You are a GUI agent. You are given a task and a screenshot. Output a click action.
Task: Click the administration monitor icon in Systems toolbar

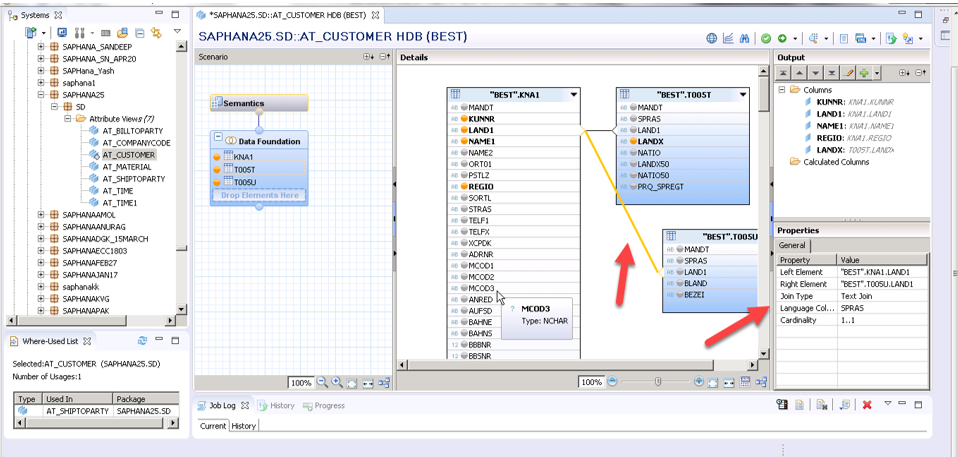[x=62, y=32]
